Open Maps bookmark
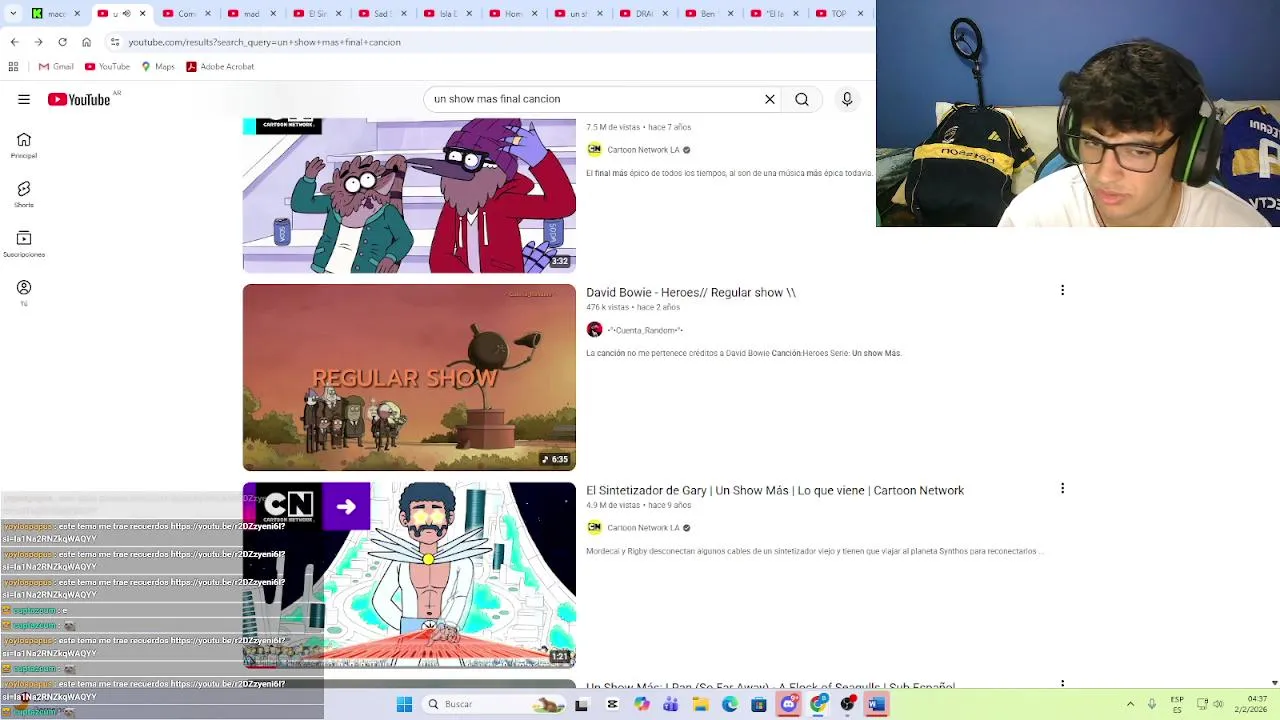1280x720 pixels. (158, 66)
